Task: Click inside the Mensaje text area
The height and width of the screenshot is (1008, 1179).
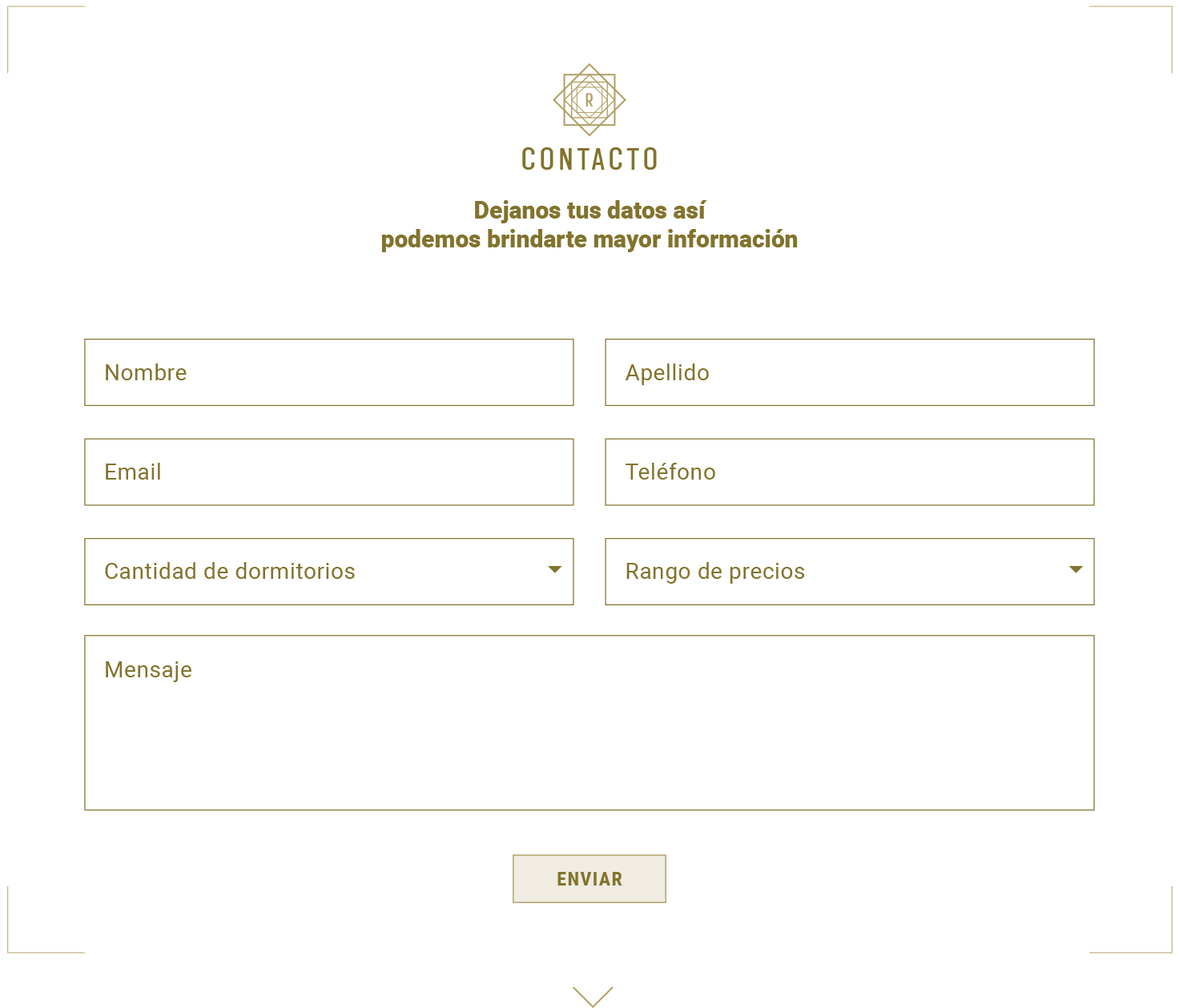Action: point(589,723)
